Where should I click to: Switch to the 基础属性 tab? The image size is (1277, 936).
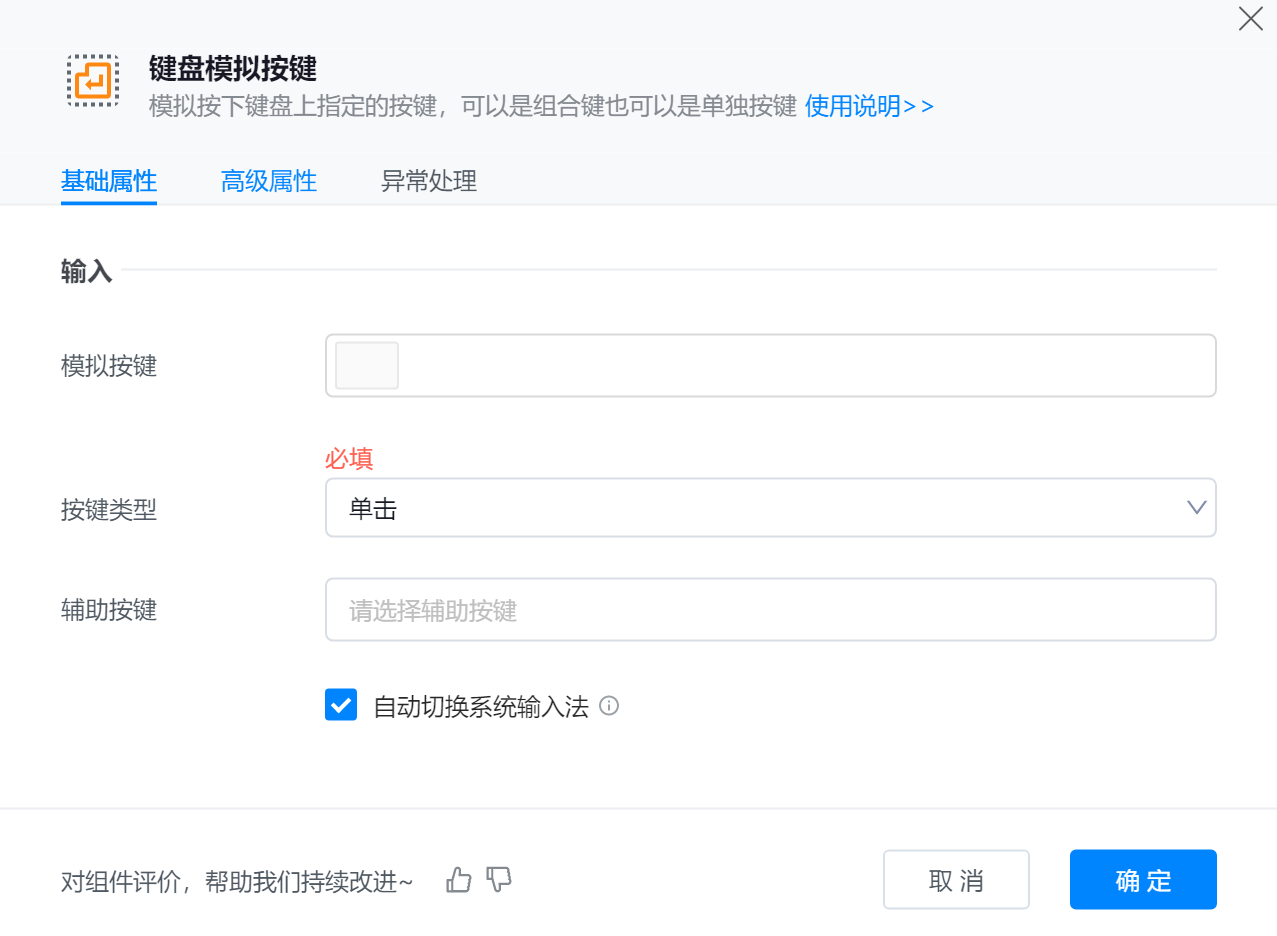pyautogui.click(x=109, y=182)
